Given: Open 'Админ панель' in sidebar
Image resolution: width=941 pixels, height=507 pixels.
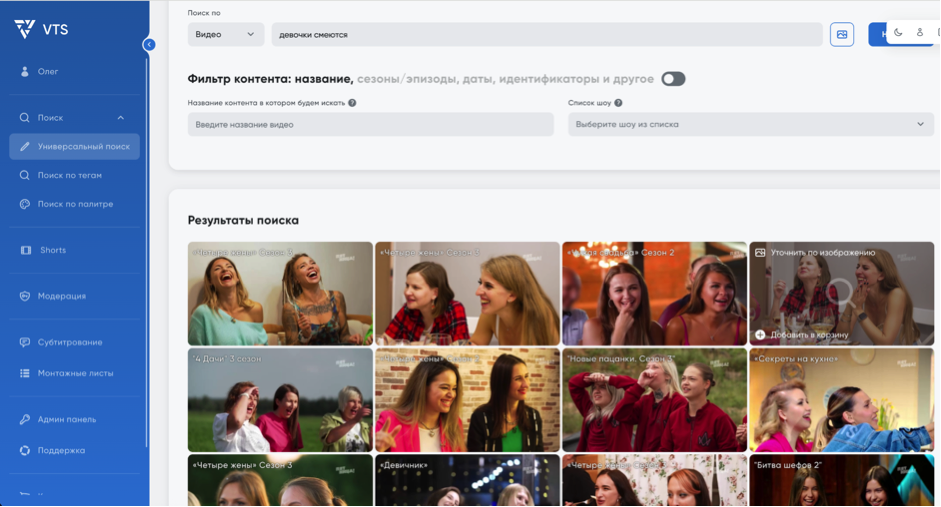Looking at the screenshot, I should (67, 419).
